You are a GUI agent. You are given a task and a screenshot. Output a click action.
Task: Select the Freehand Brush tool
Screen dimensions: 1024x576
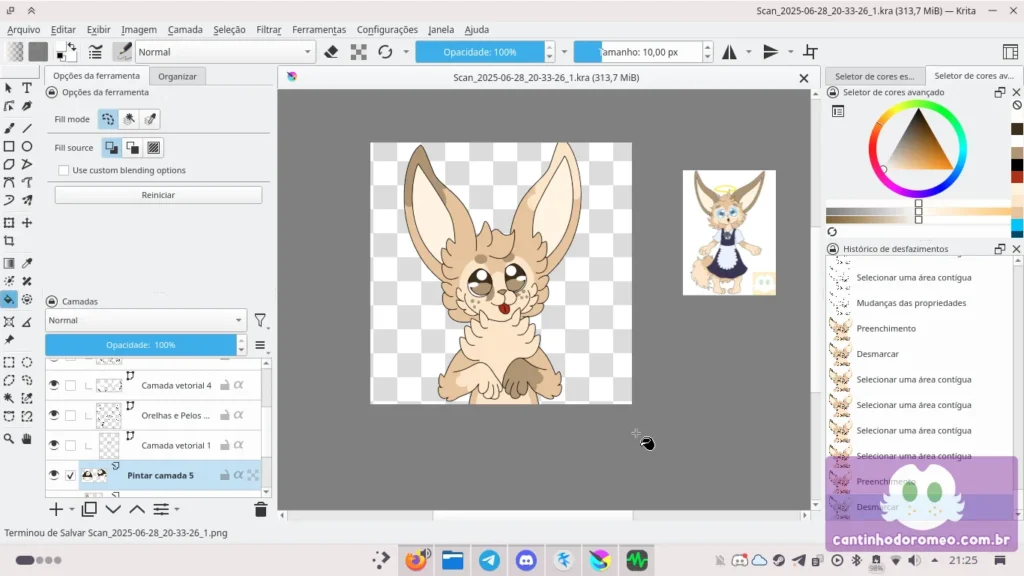pos(9,128)
